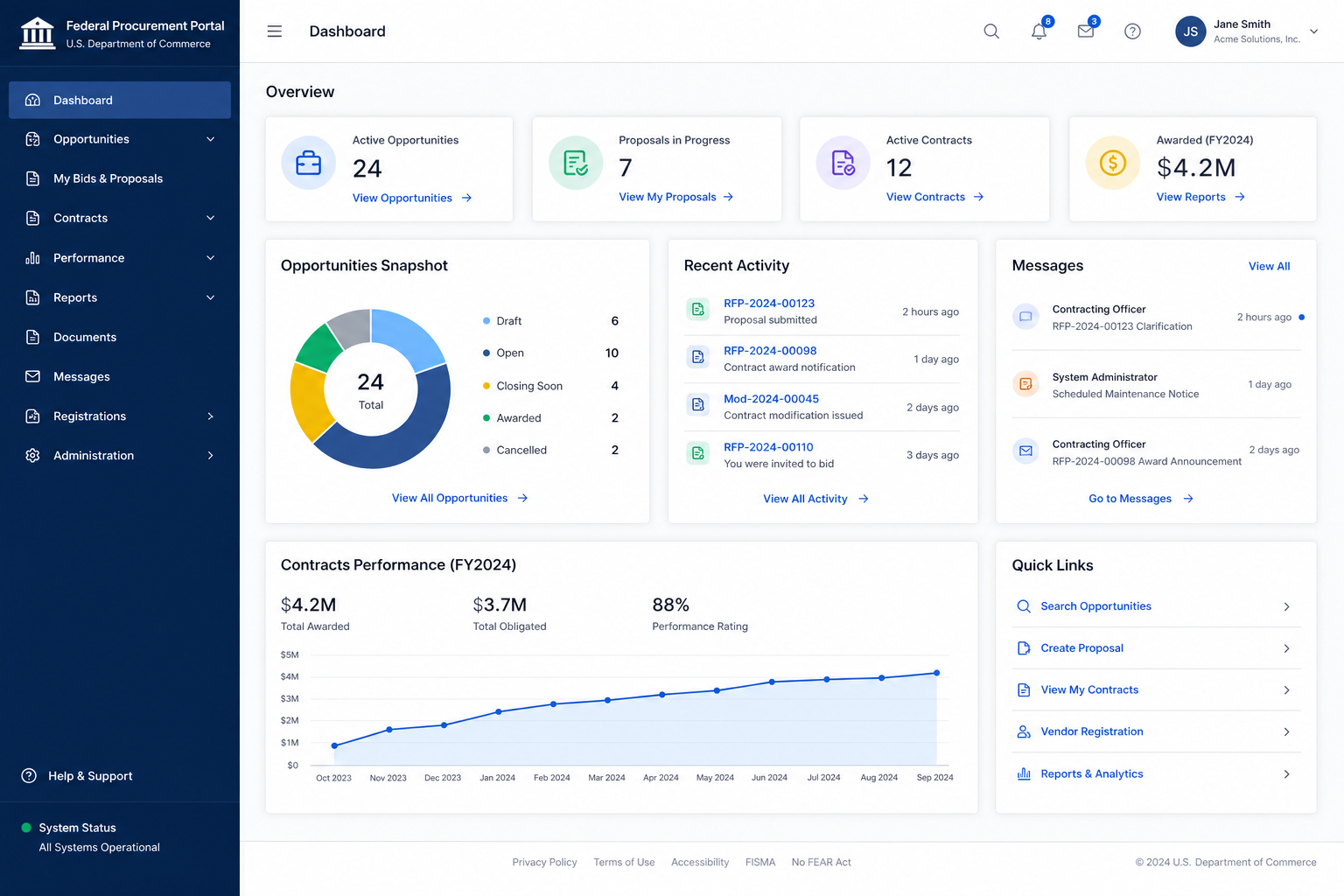The width and height of the screenshot is (1344, 896).
Task: Expand the Opportunities sidebar menu
Action: tap(120, 139)
